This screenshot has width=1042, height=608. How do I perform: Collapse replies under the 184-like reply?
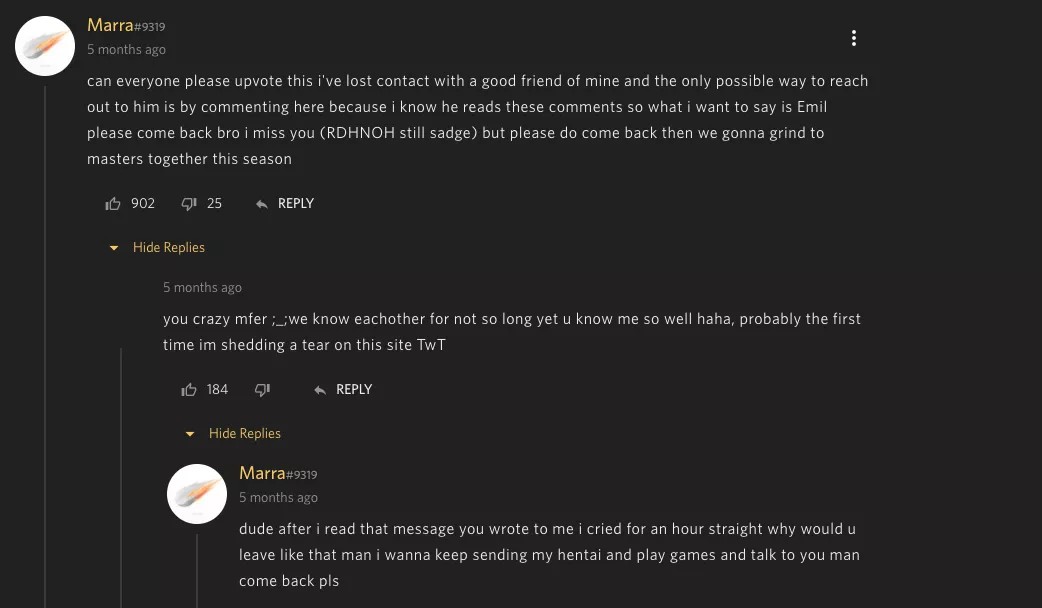(244, 434)
